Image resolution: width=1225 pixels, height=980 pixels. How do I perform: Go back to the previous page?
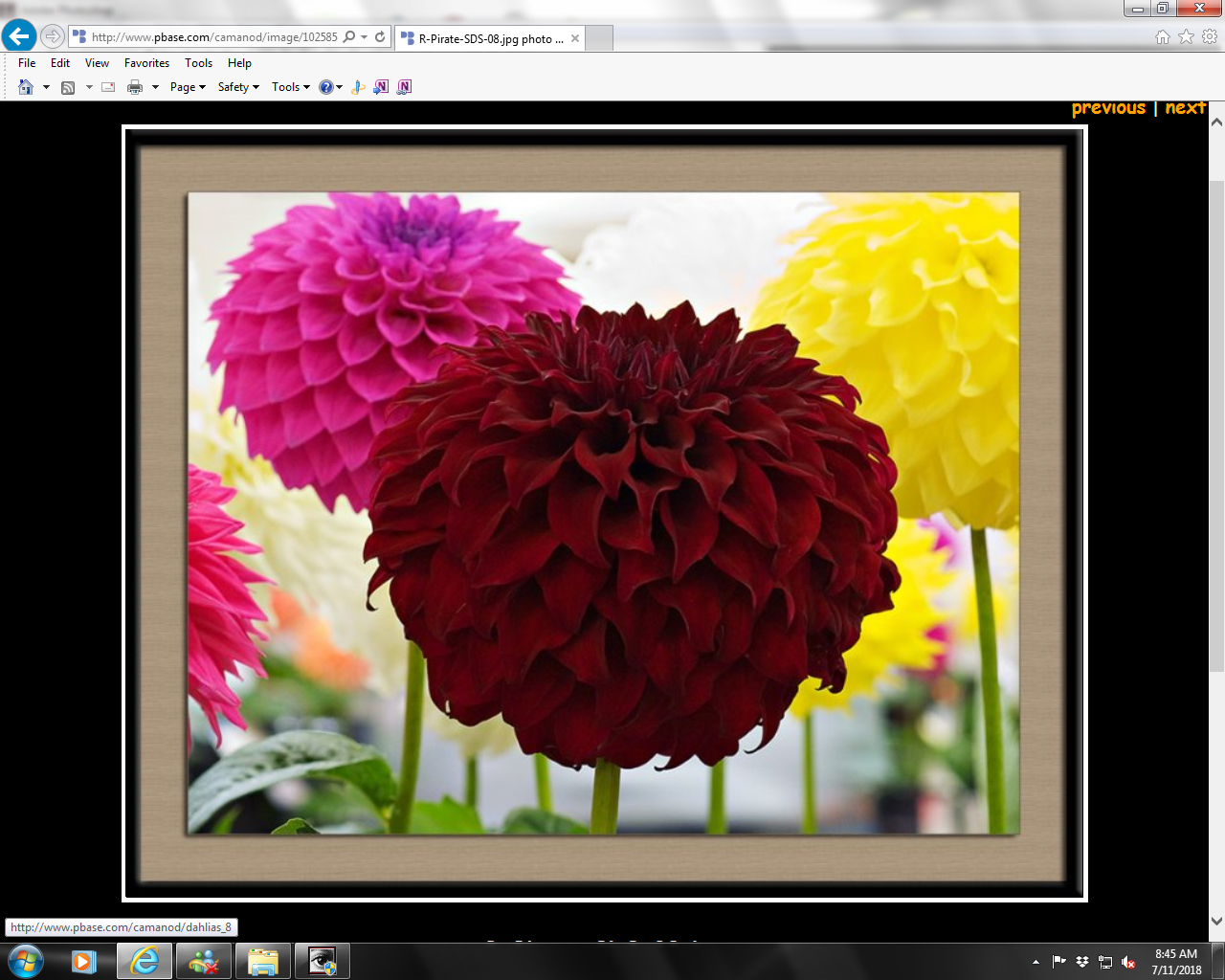pyautogui.click(x=18, y=36)
